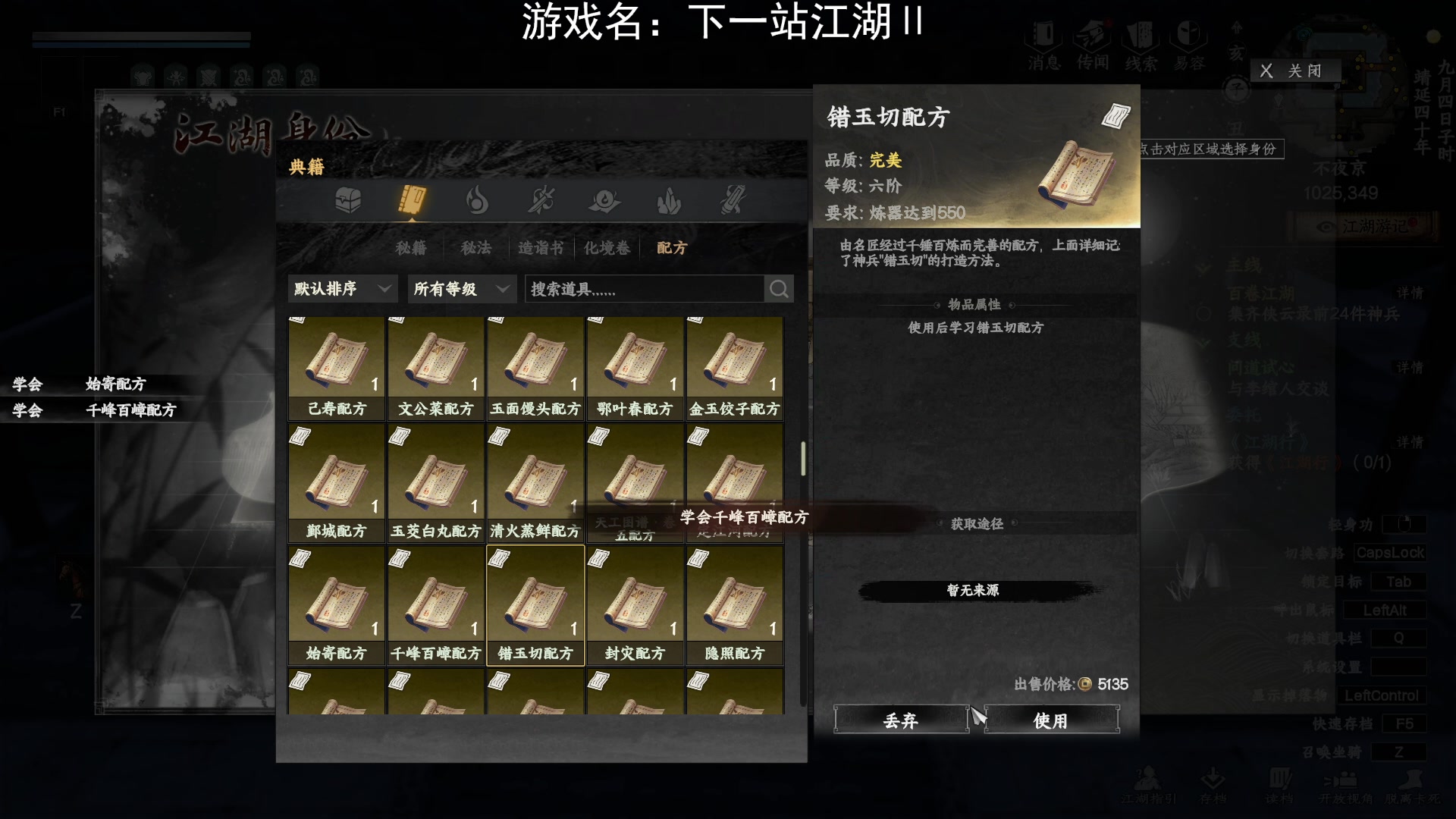The height and width of the screenshot is (819, 1456).
Task: Select the flame category icon
Action: (476, 201)
